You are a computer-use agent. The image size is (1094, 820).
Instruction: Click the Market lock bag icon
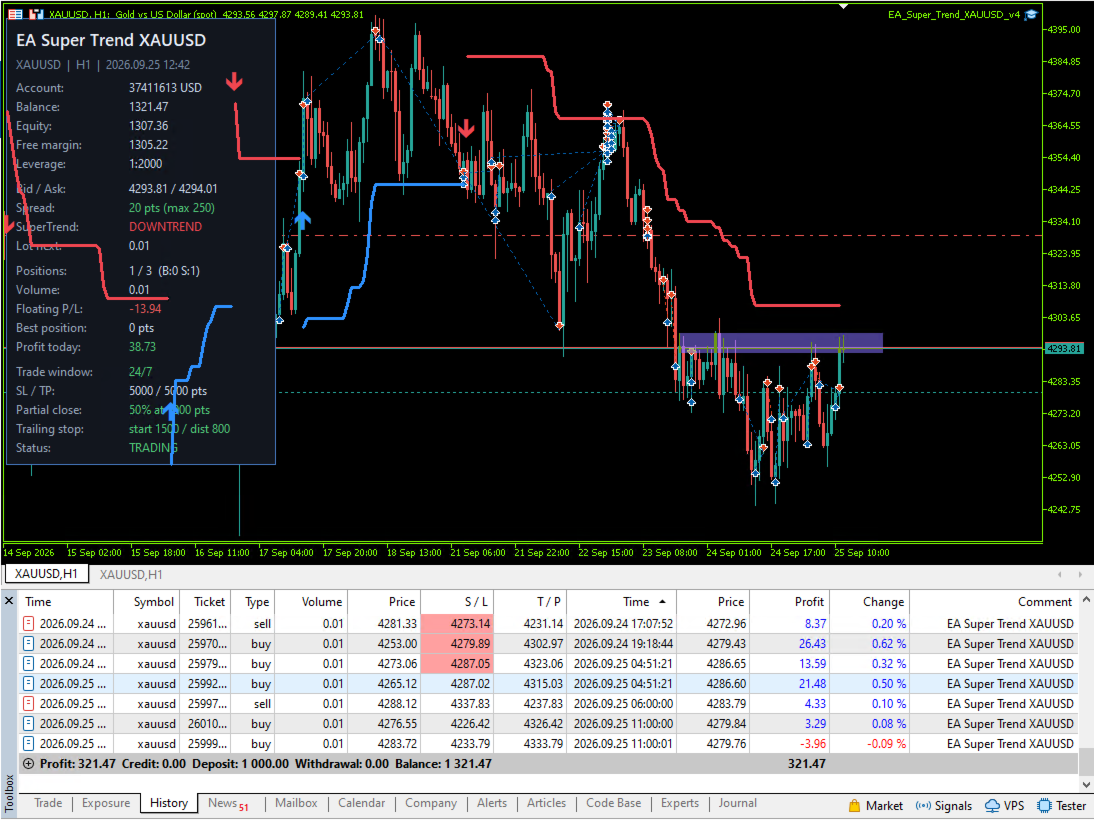(x=854, y=806)
